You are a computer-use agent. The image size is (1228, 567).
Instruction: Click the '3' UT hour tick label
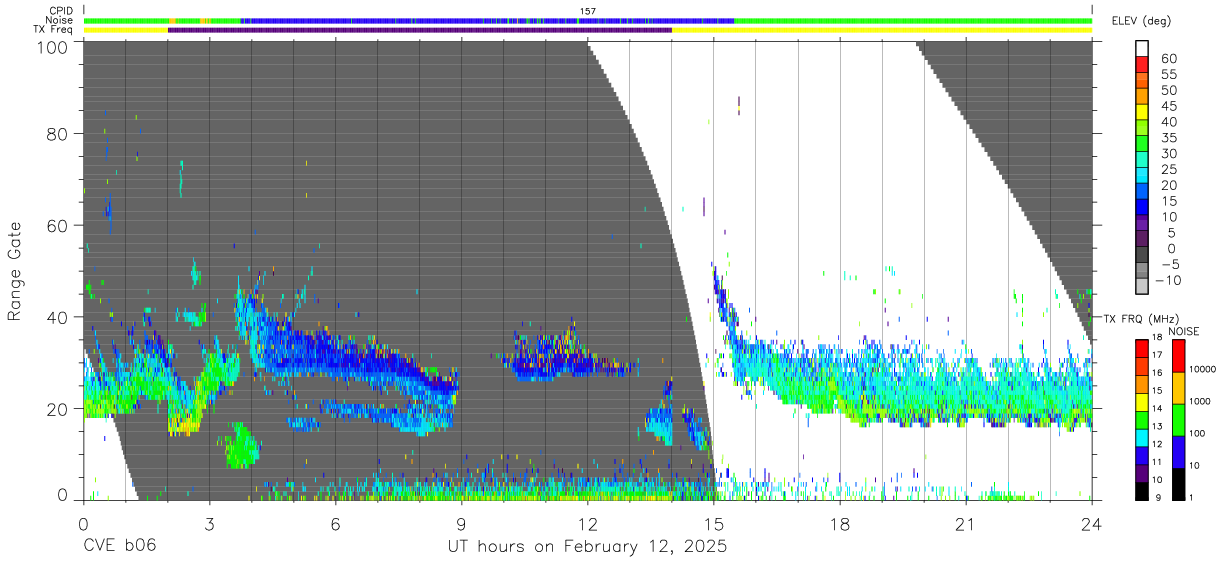click(209, 525)
